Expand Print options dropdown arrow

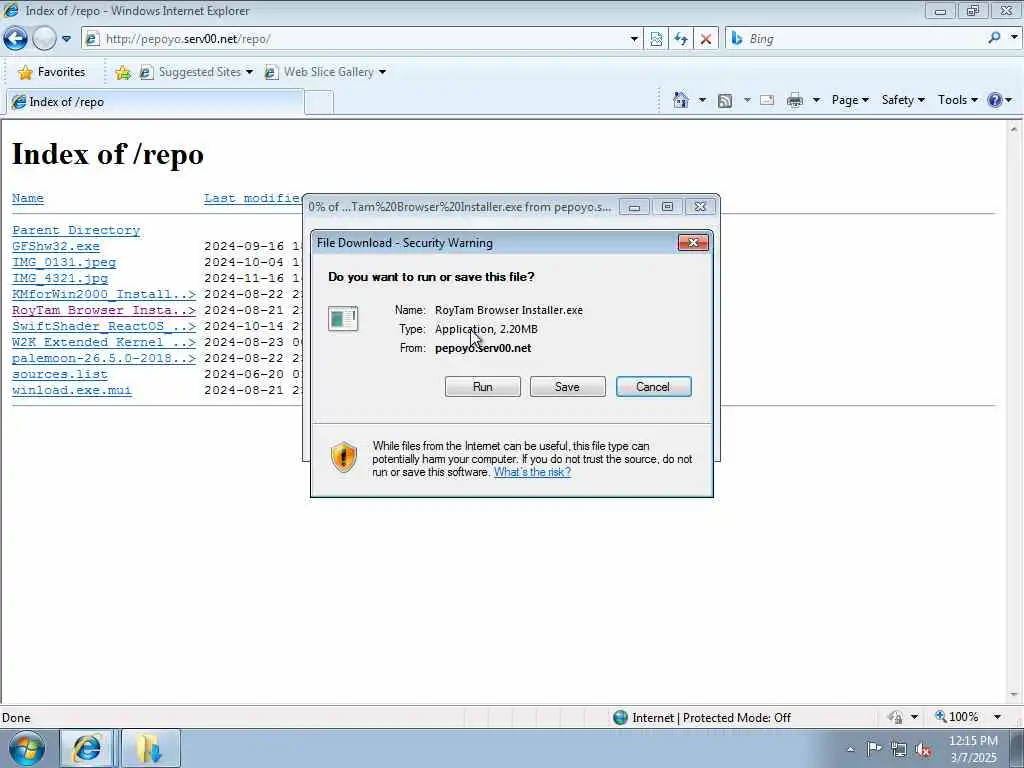816,100
